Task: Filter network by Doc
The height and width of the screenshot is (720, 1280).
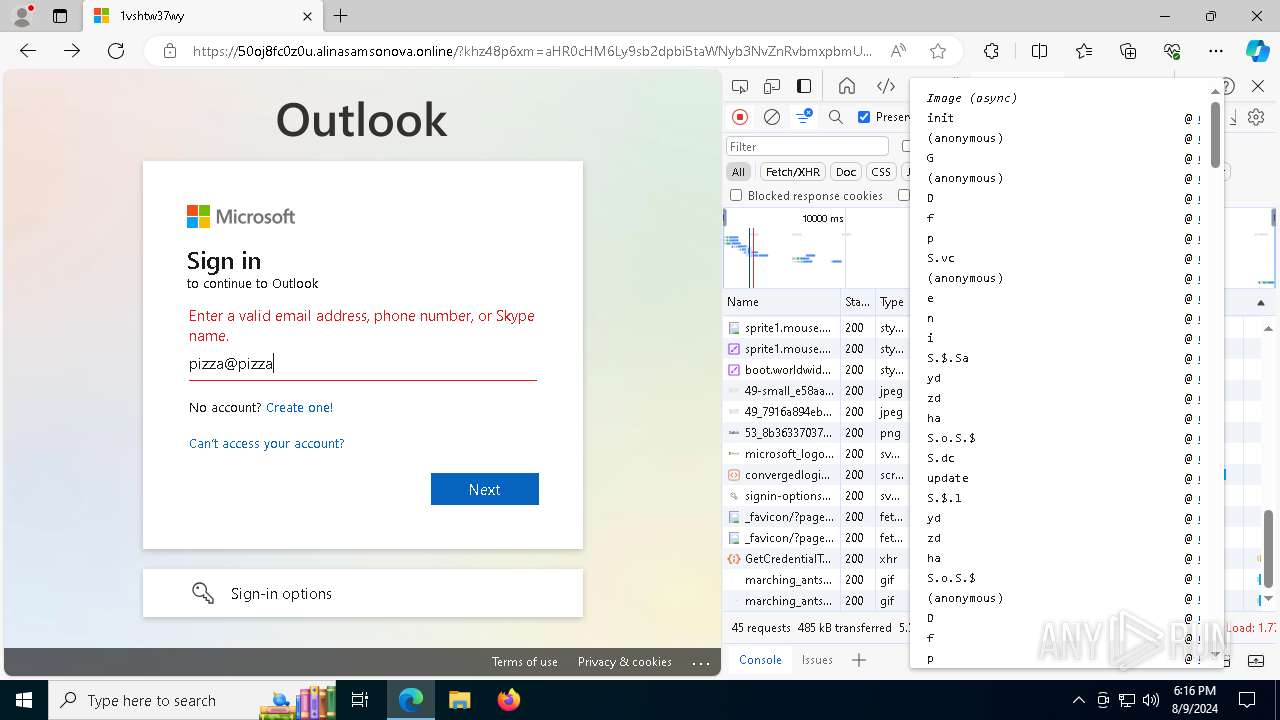Action: click(846, 171)
